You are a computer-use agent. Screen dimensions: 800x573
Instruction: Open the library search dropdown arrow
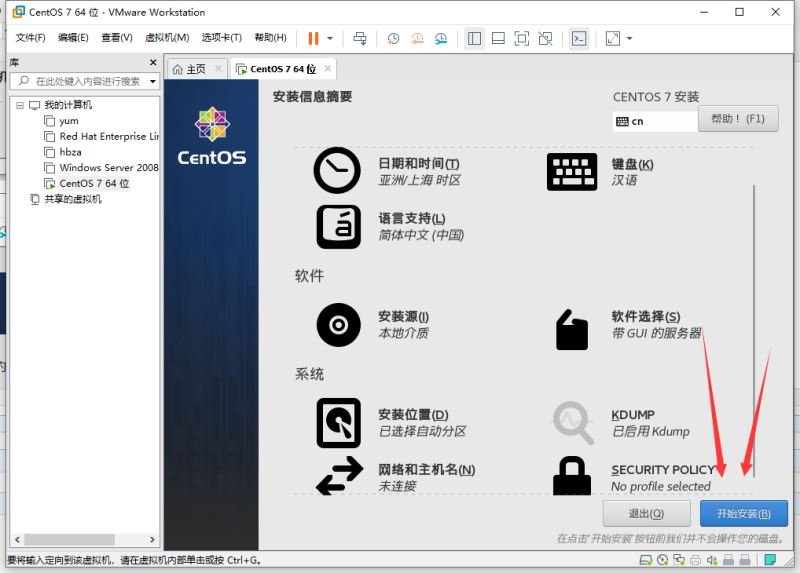(153, 81)
